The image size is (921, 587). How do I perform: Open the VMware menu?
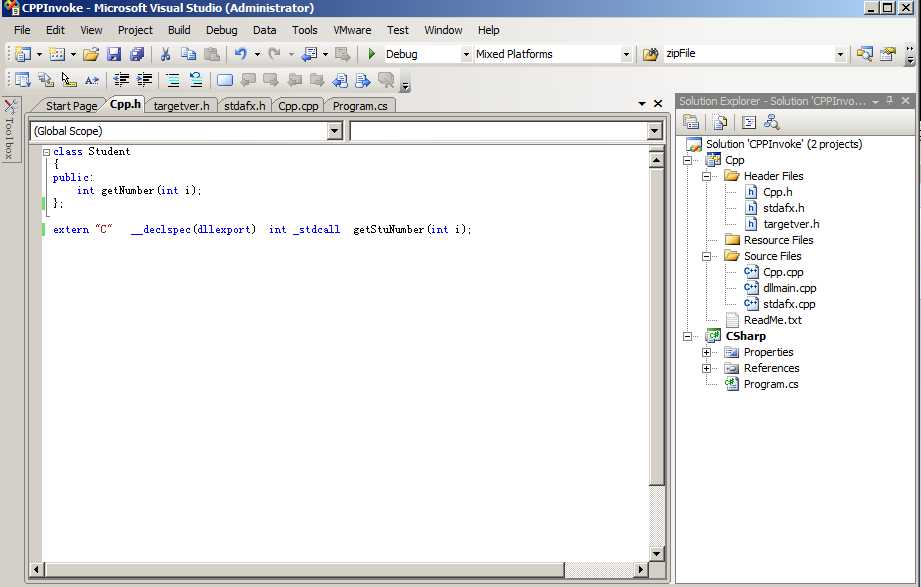click(352, 30)
